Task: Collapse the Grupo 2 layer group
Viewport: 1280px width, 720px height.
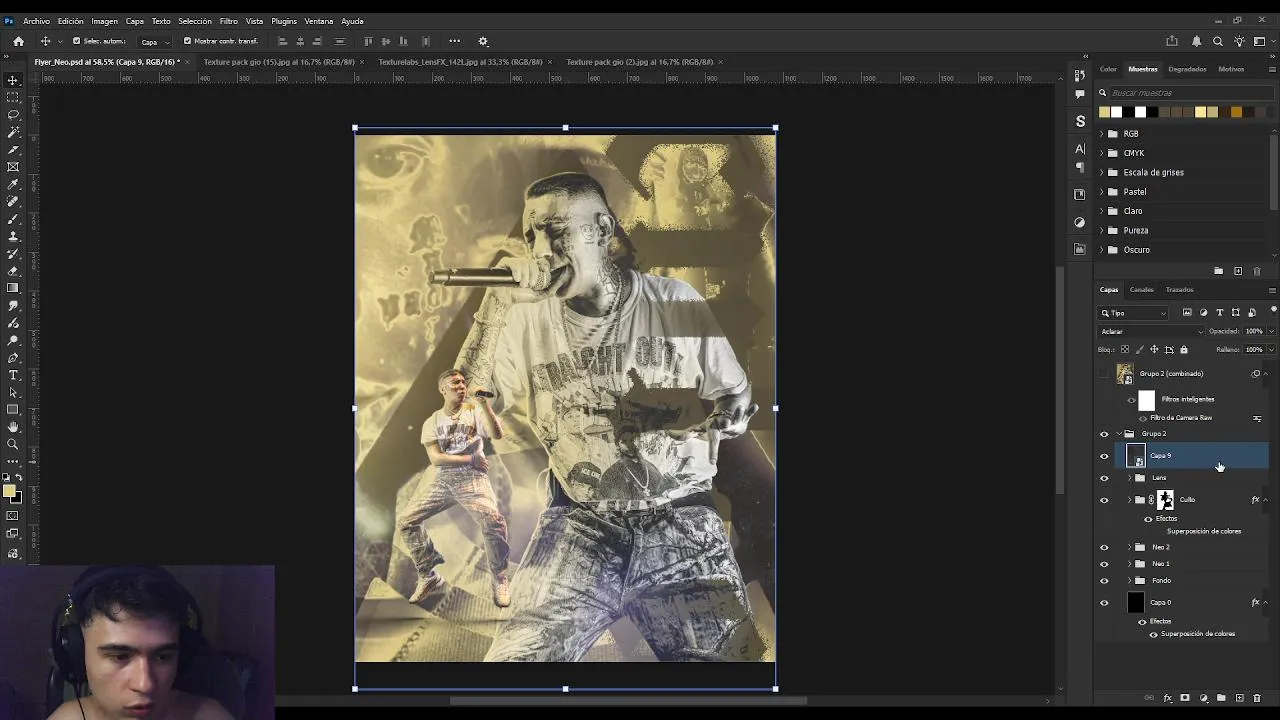Action: pos(1119,434)
